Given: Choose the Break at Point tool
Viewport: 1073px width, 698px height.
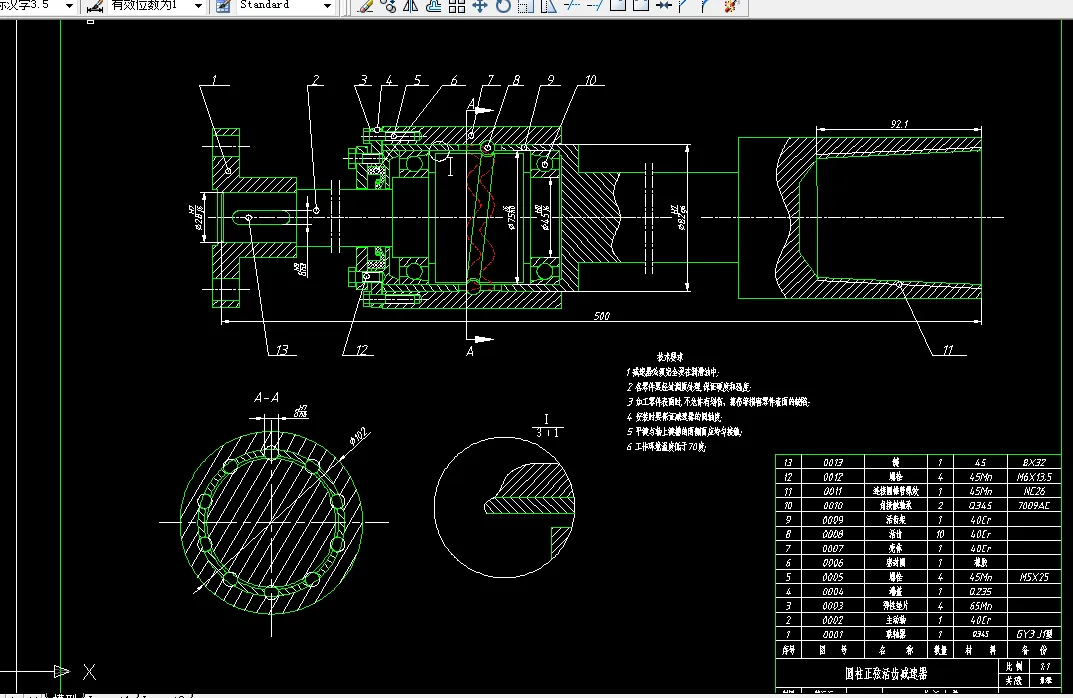Looking at the screenshot, I should [x=618, y=5].
